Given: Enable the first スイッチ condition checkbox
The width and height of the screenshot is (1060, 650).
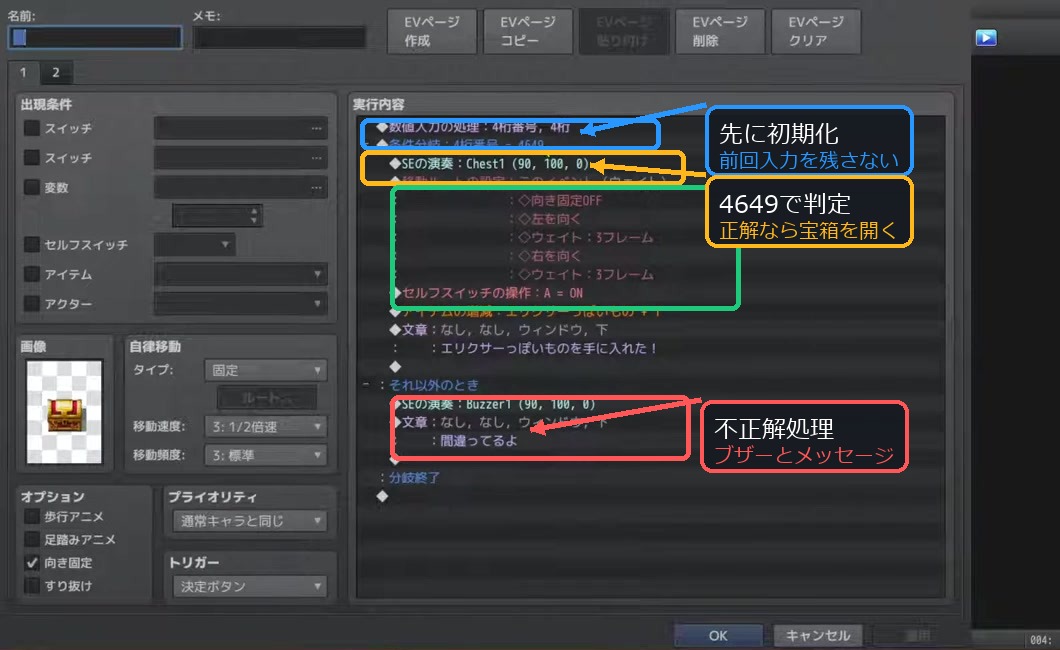Looking at the screenshot, I should click(32, 128).
